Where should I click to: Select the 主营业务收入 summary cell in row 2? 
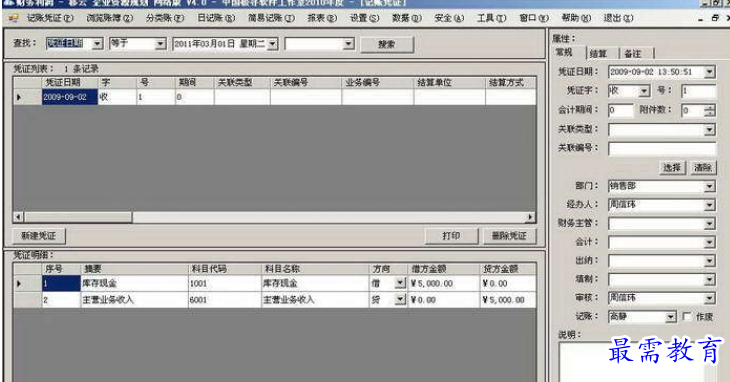point(134,300)
